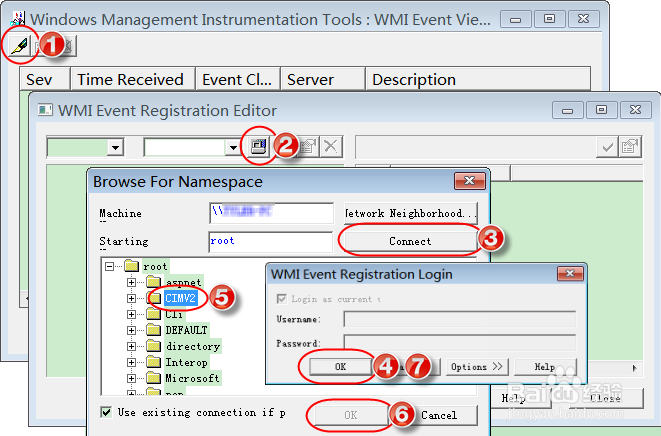Toggle Login as current user checkbox

pyautogui.click(x=281, y=299)
